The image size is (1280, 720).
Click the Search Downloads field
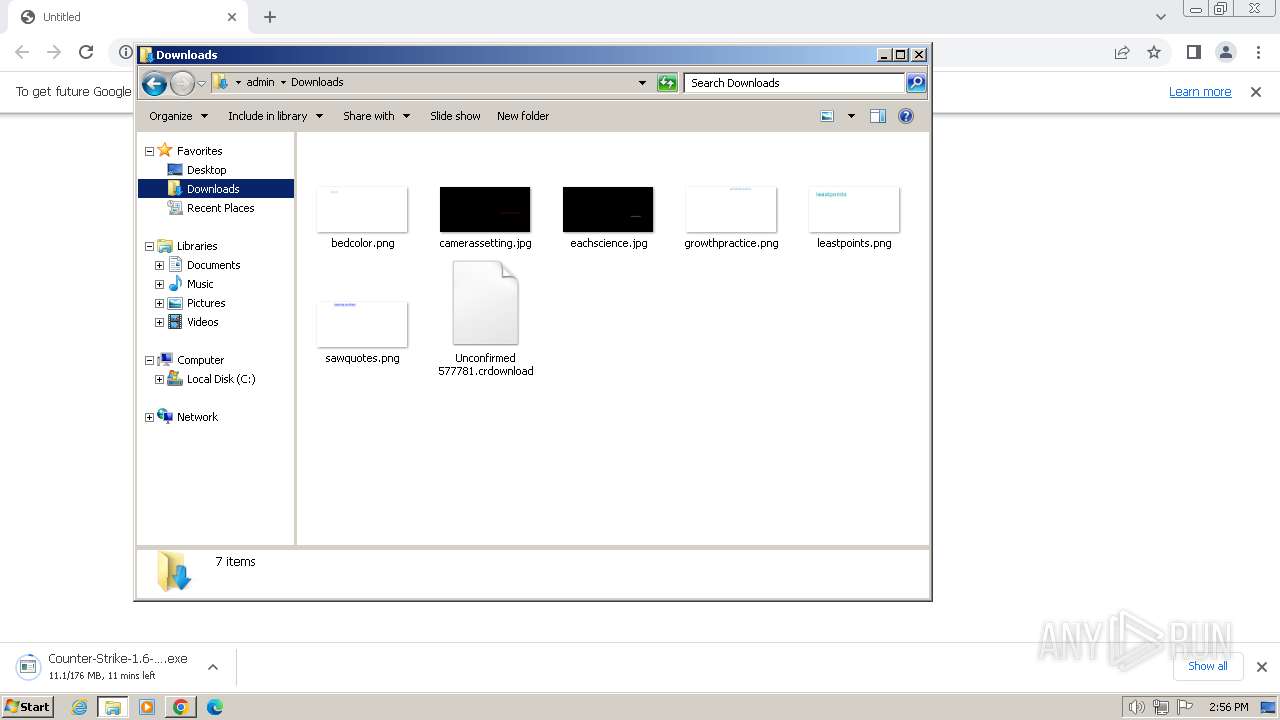click(x=795, y=83)
